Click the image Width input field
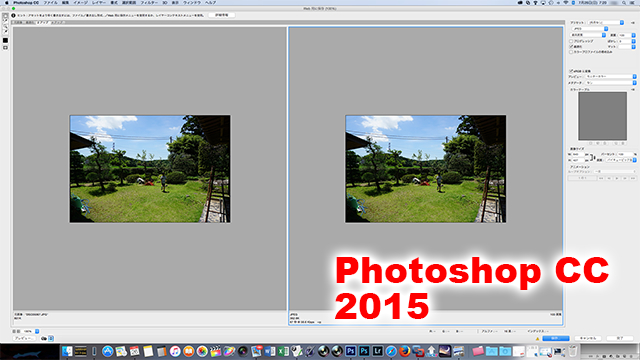This screenshot has height=360, width=640. (578, 154)
